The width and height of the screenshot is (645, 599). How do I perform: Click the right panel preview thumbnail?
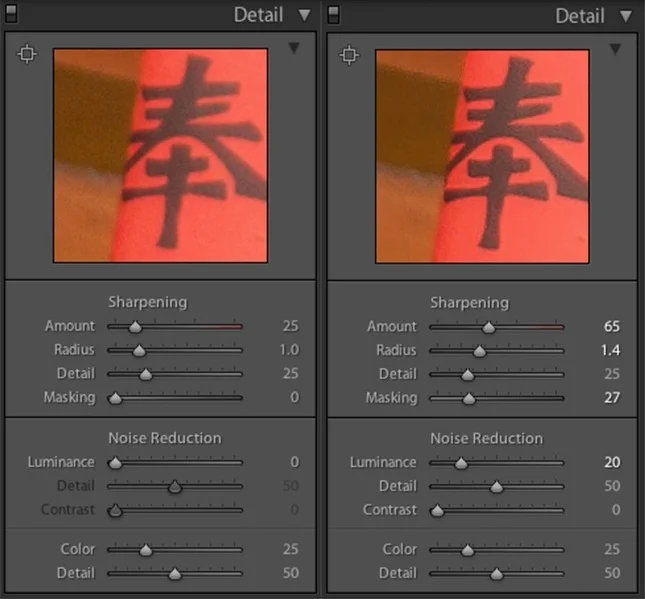pyautogui.click(x=482, y=156)
